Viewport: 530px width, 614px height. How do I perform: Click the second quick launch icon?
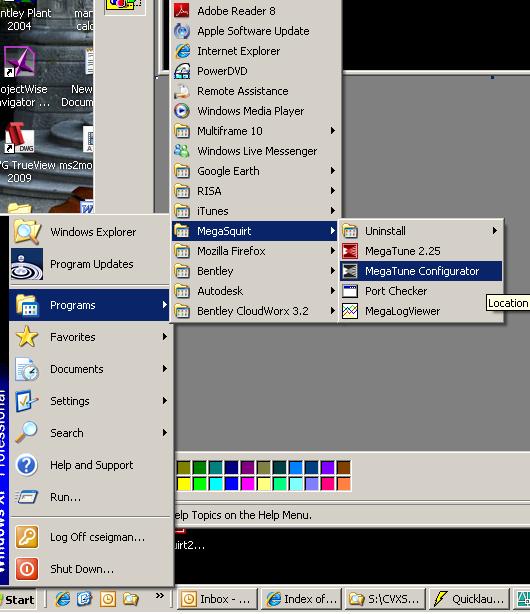tap(85, 599)
